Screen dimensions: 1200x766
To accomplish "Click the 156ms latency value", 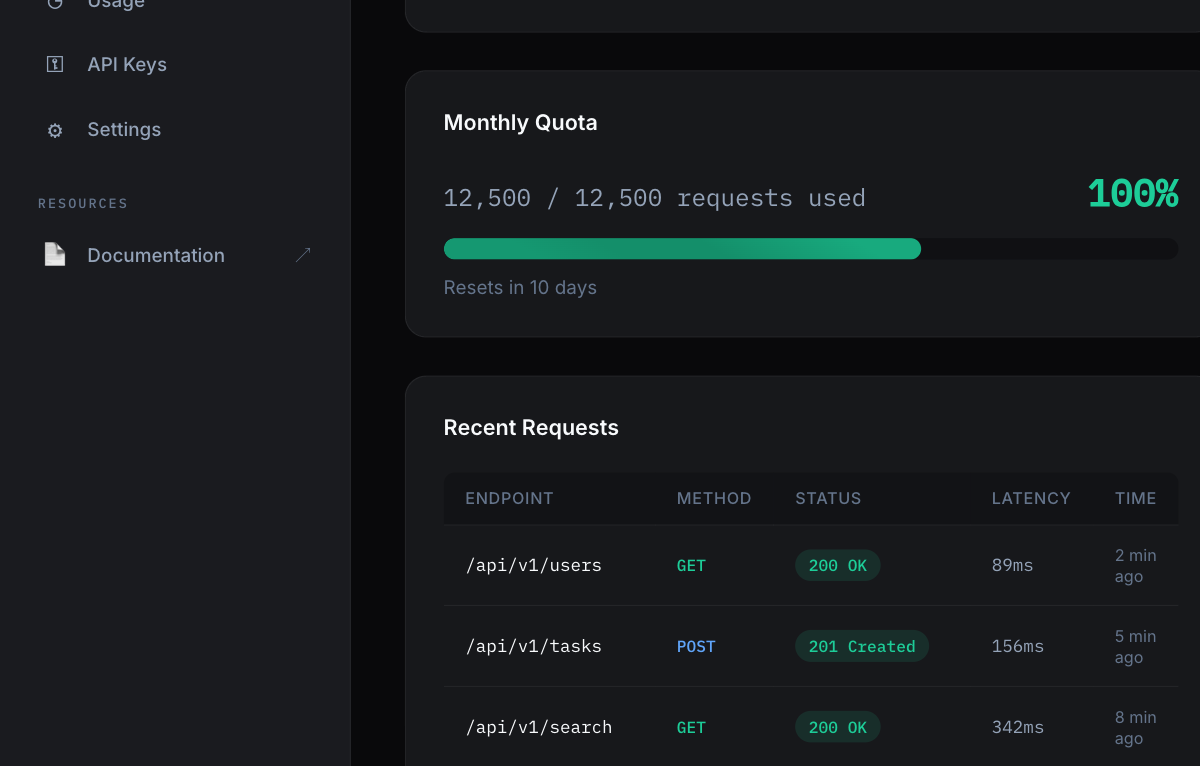I will [1018, 647].
